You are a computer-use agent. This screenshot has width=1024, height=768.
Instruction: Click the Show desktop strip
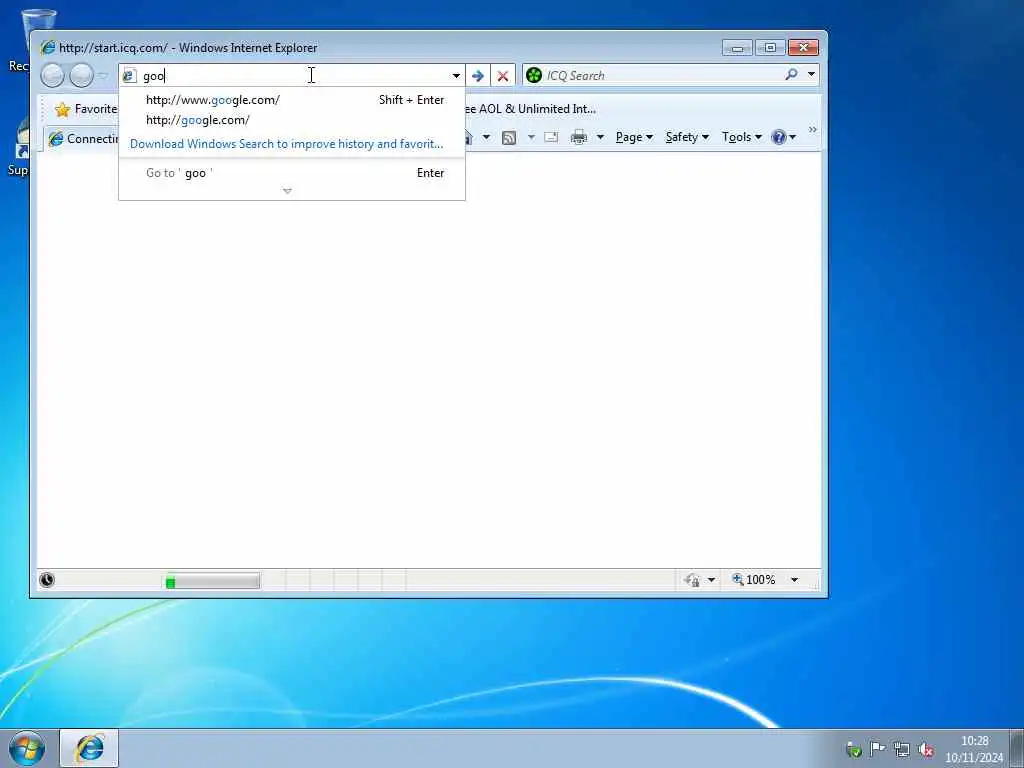click(1016, 748)
